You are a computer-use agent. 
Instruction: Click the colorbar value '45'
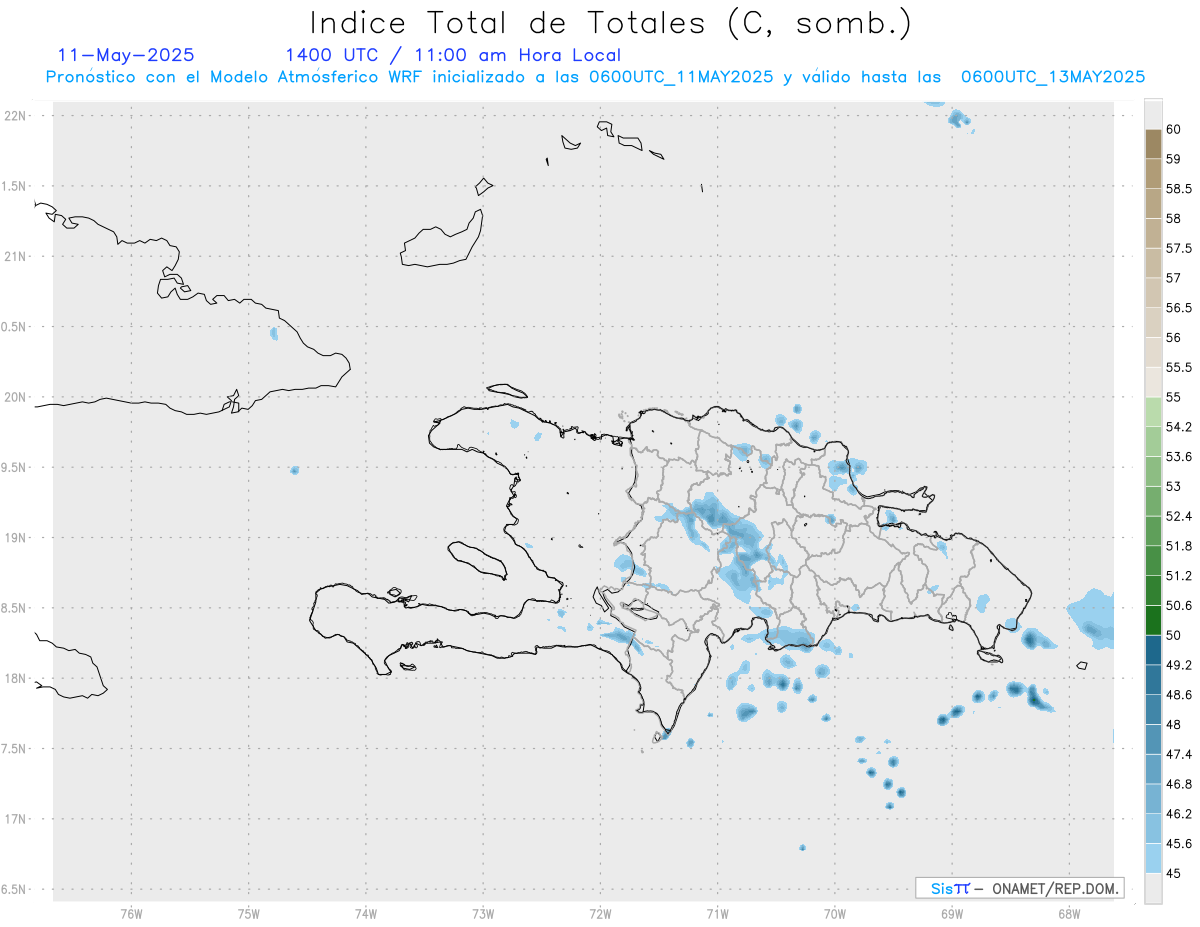coord(1174,873)
